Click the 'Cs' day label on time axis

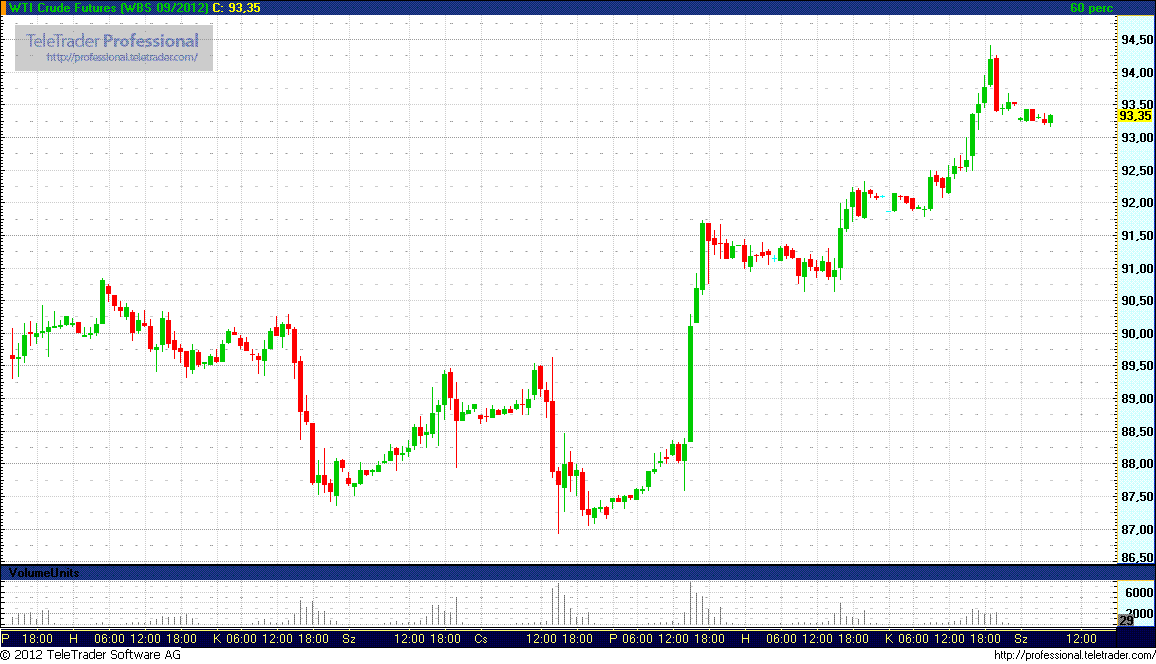pos(481,639)
